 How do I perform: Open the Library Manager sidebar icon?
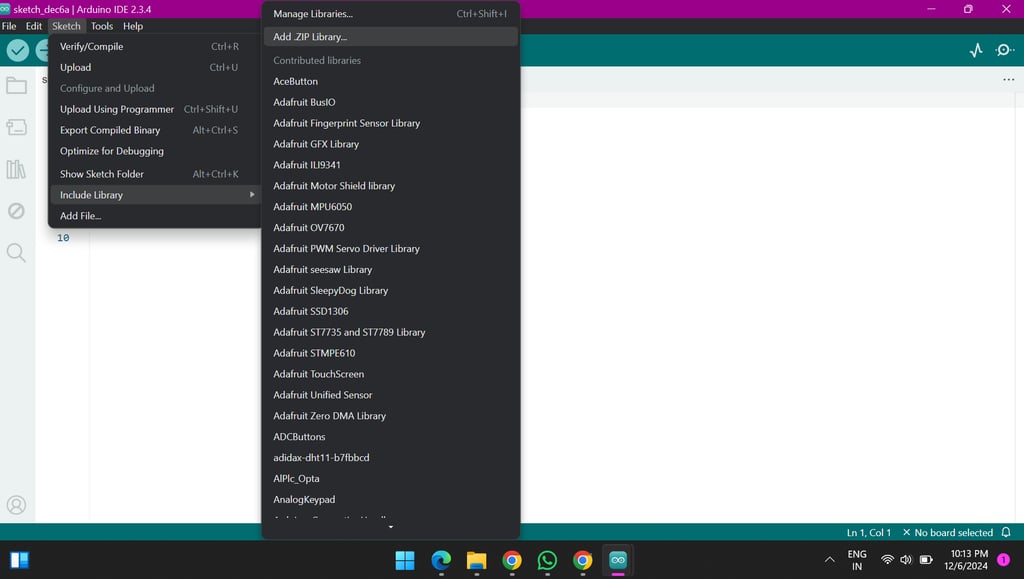pos(16,169)
